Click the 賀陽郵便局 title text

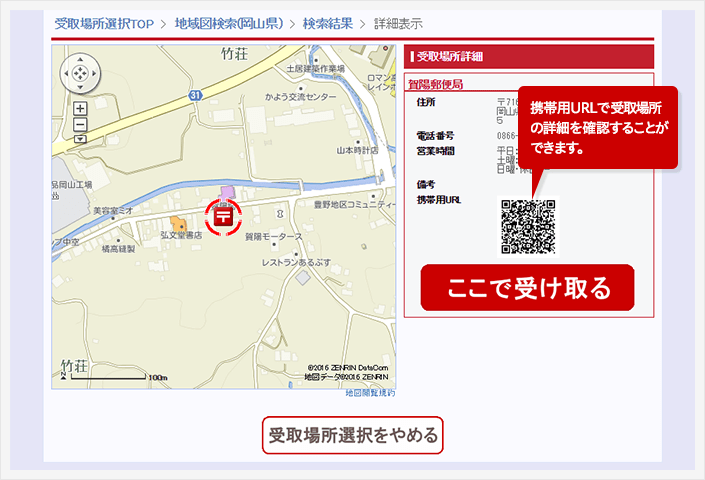click(435, 84)
